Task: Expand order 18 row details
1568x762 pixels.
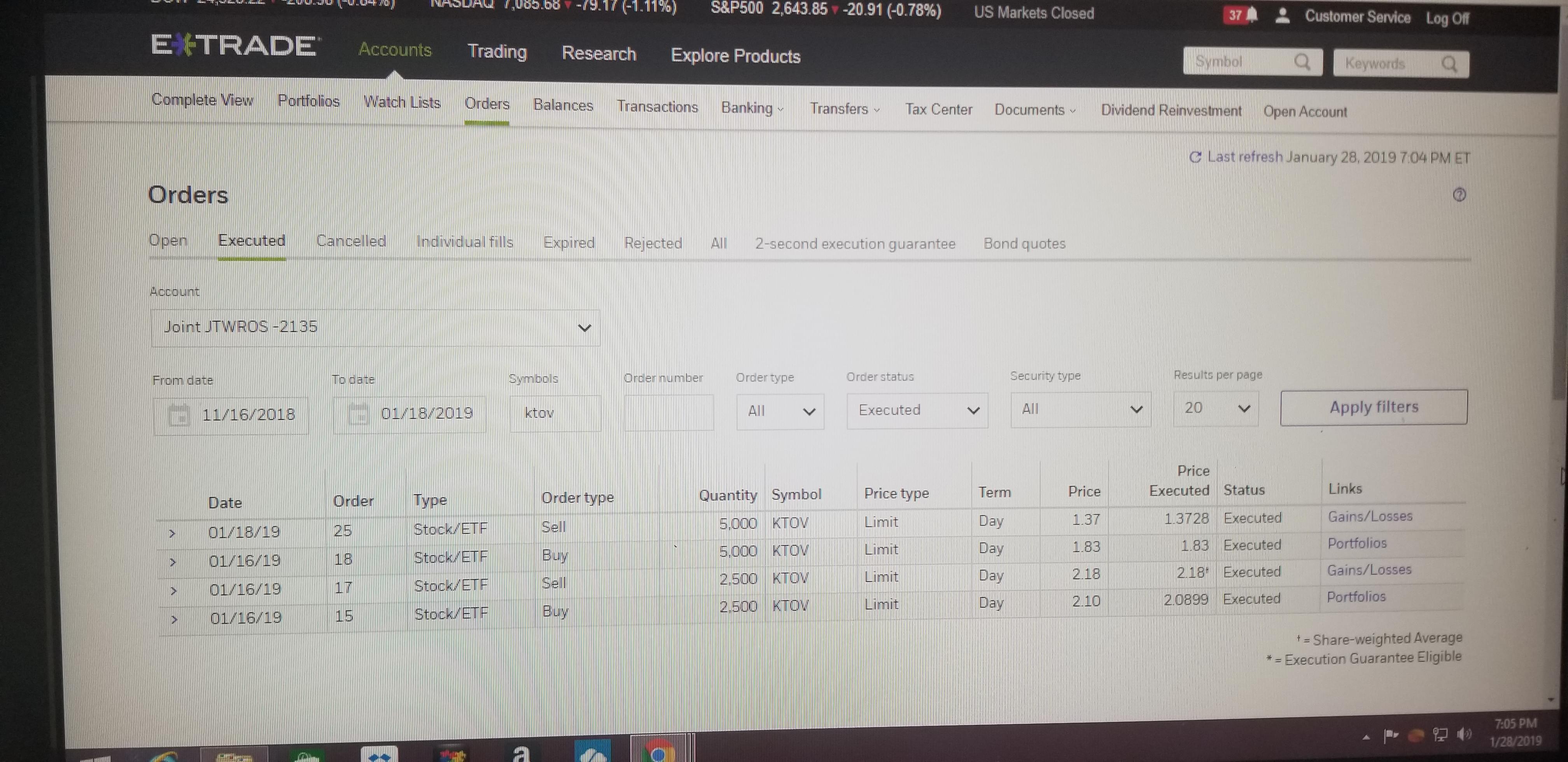Action: pyautogui.click(x=173, y=563)
